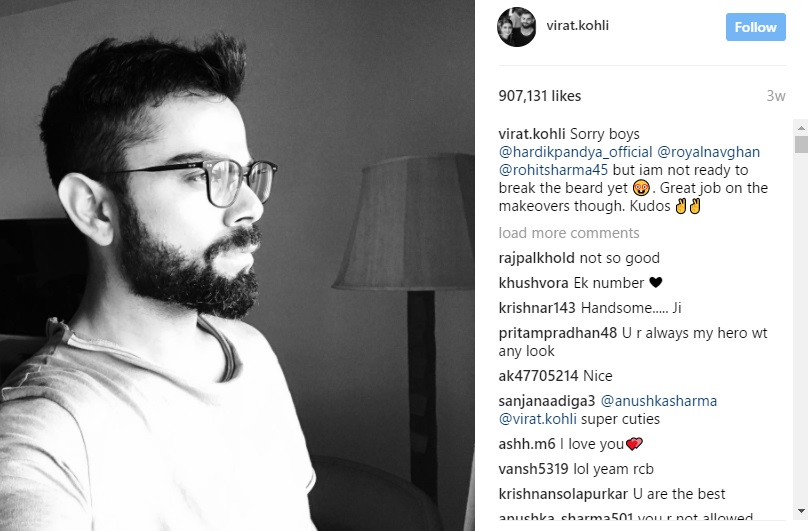
Task: Open commenter rajpalkhold's profile
Action: tap(536, 258)
